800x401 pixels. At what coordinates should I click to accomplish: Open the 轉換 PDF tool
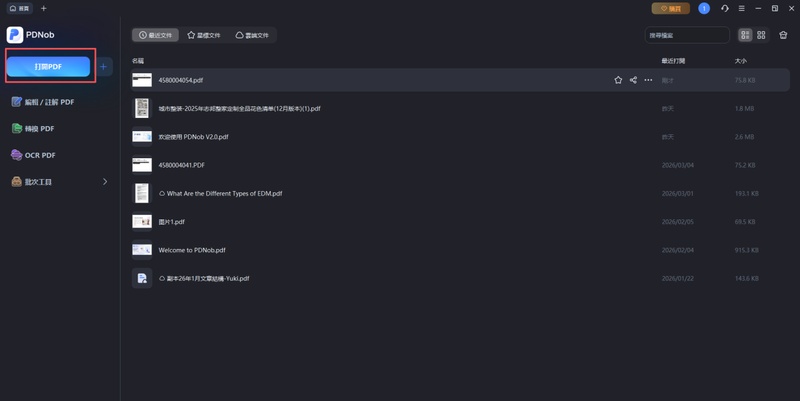(x=40, y=129)
